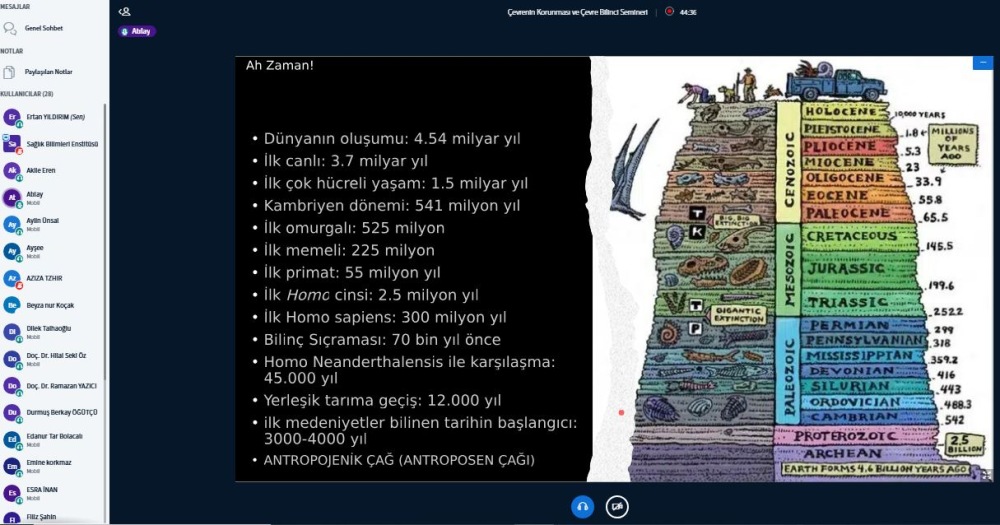Click the red recording indicator
This screenshot has width=1000, height=525.
(x=669, y=11)
